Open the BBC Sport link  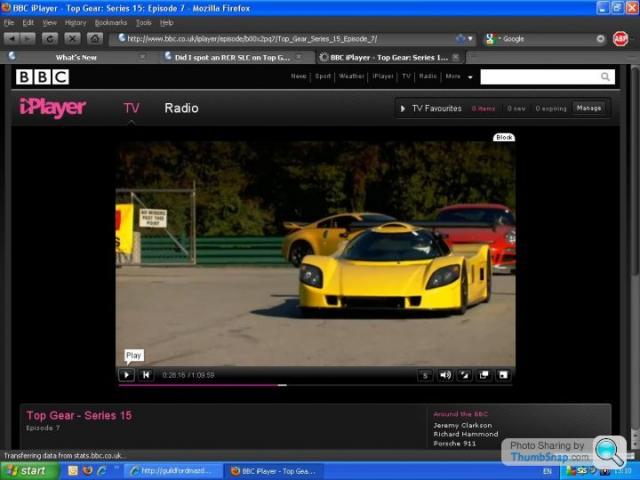tap(322, 76)
